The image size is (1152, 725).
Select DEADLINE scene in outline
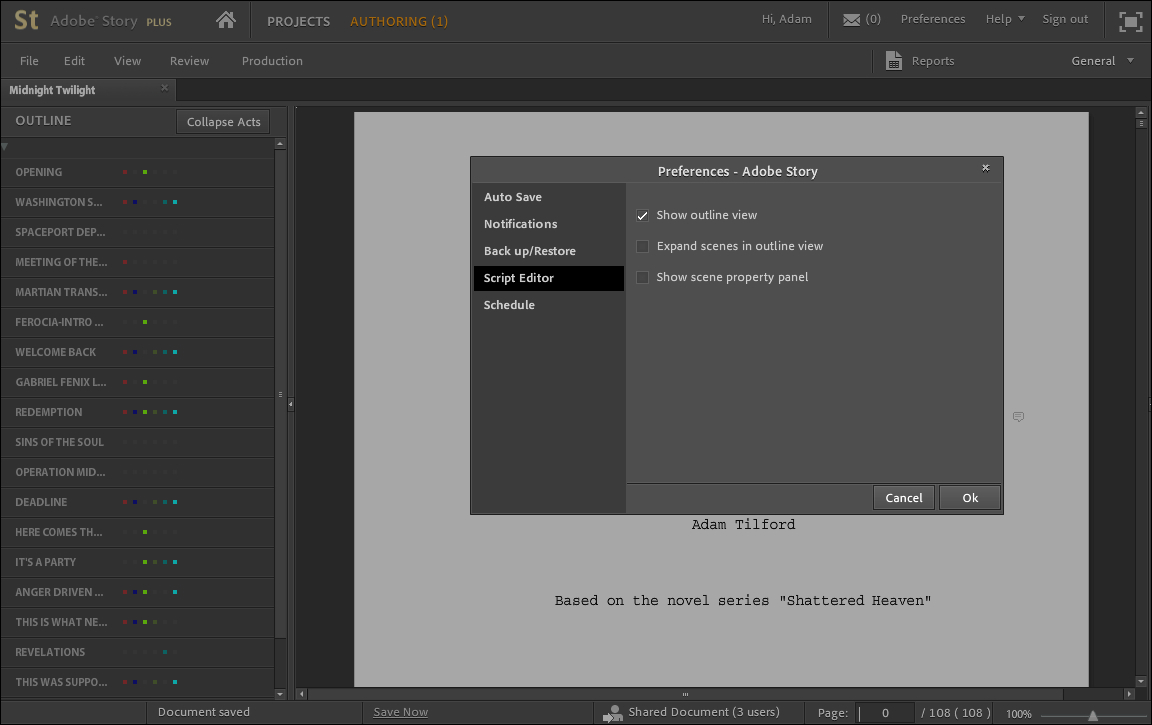pyautogui.click(x=137, y=502)
